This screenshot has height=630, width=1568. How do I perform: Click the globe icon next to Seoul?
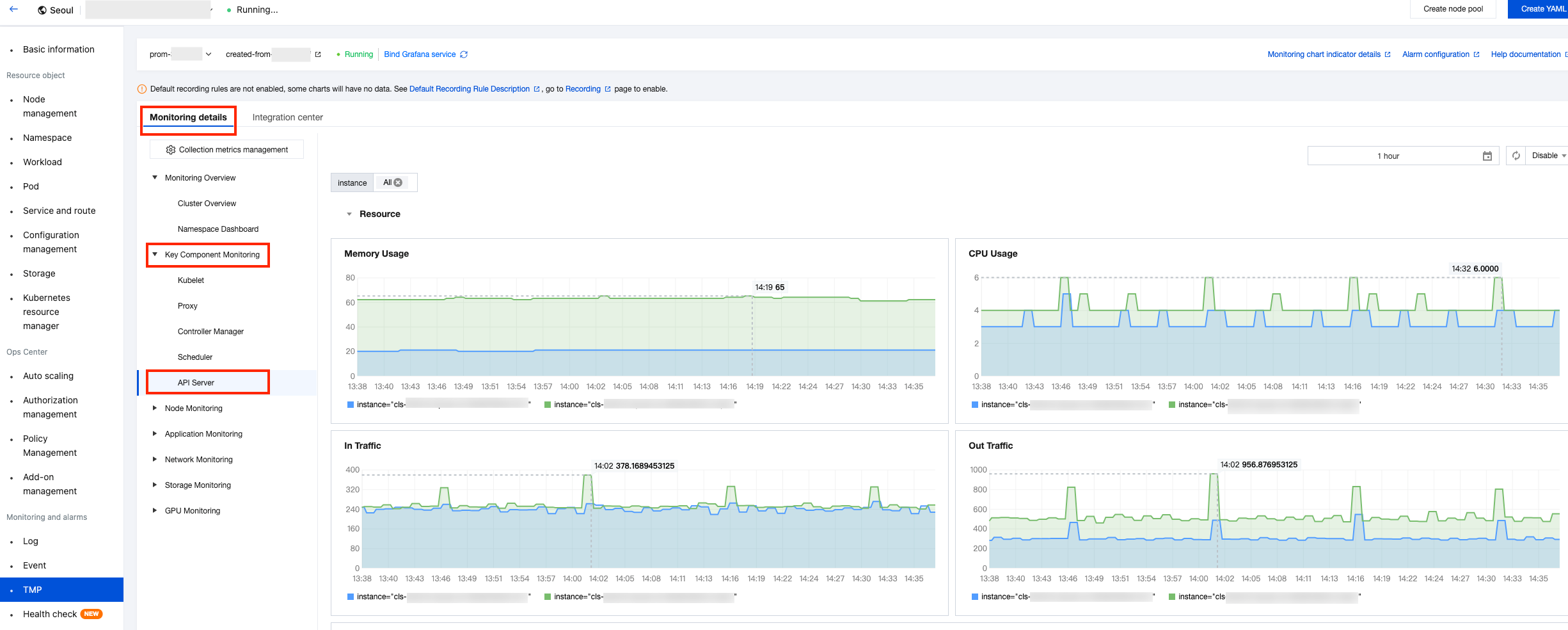click(42, 10)
